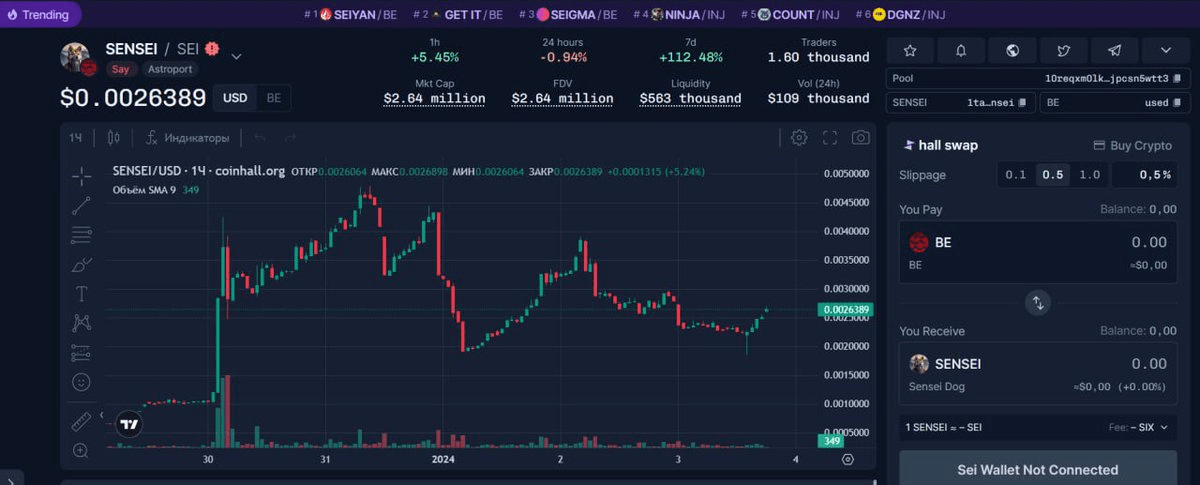The height and width of the screenshot is (485, 1200).
Task: Open the project website globe icon
Action: (1013, 50)
